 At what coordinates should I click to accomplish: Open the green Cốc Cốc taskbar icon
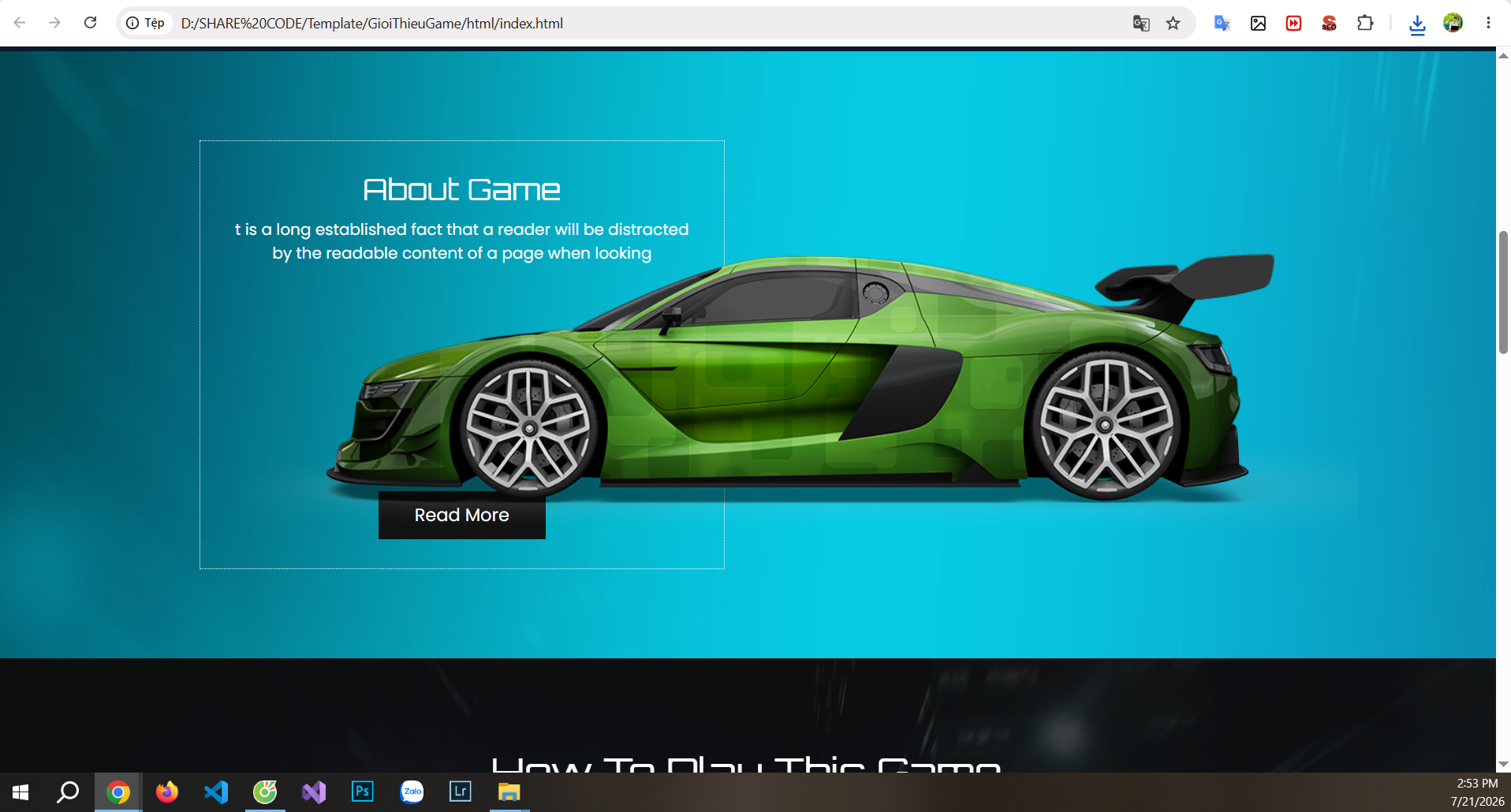265,792
